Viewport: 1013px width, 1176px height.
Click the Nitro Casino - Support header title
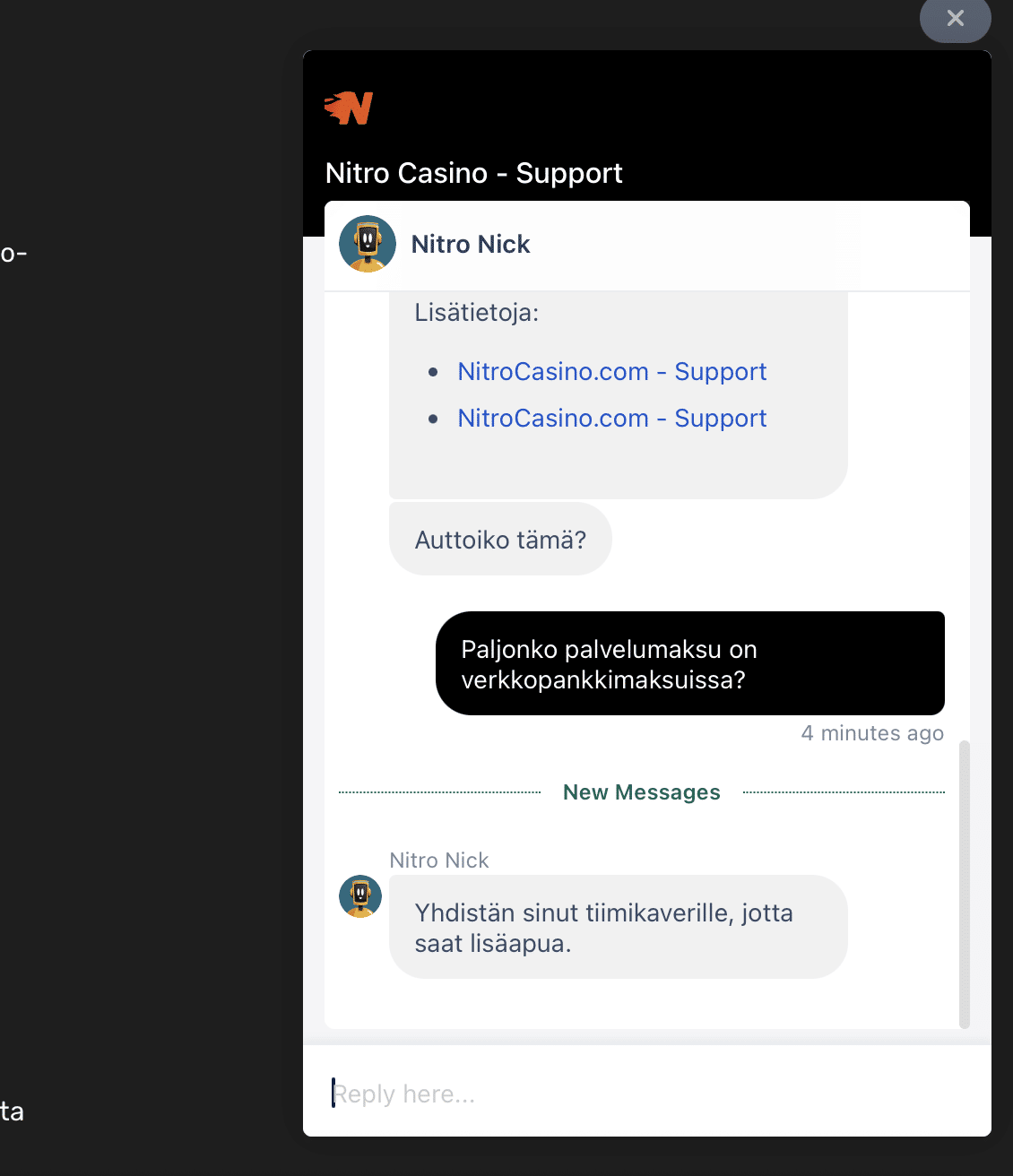coord(474,172)
